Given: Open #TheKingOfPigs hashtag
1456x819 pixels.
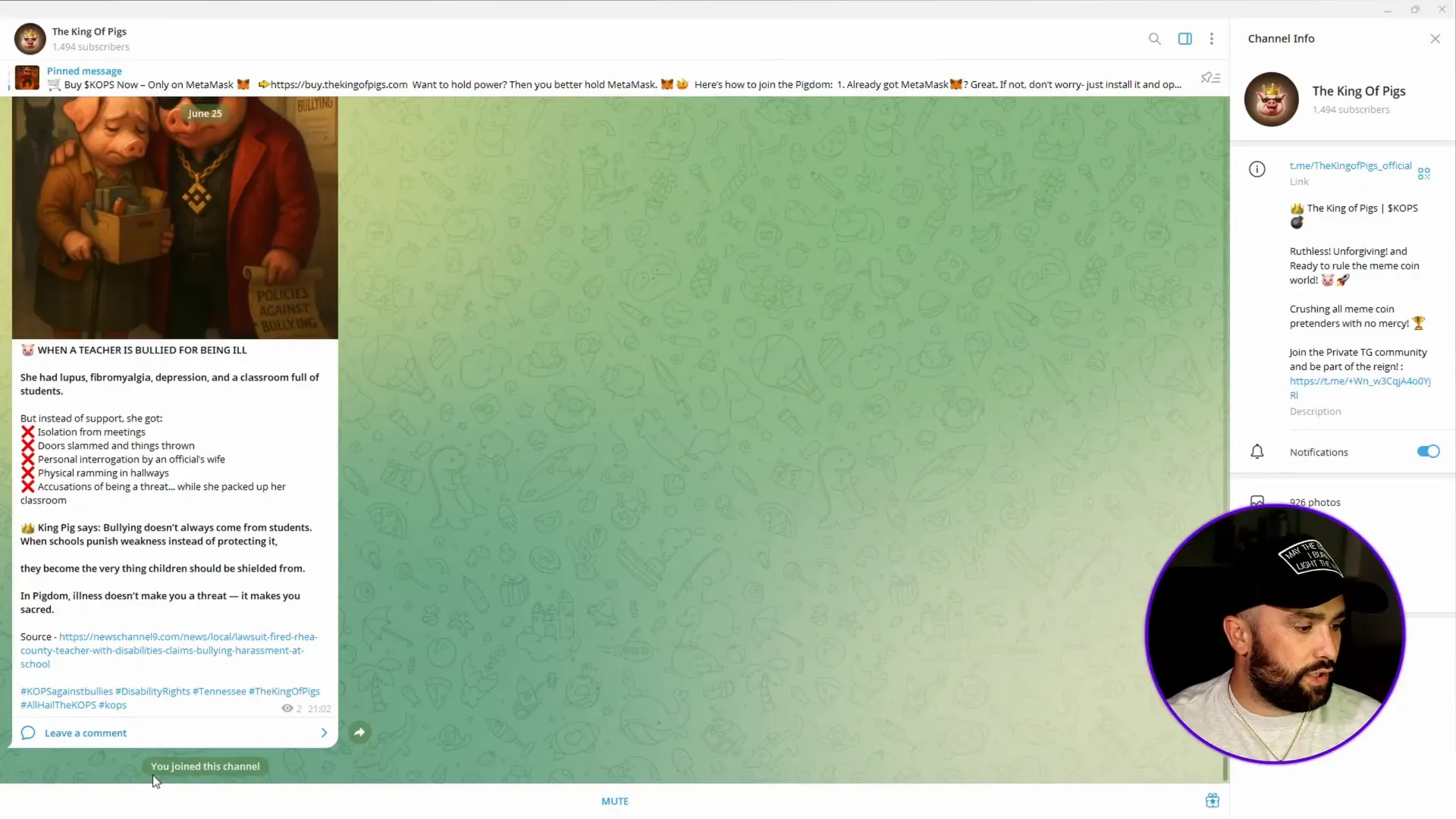Looking at the screenshot, I should click(x=284, y=691).
